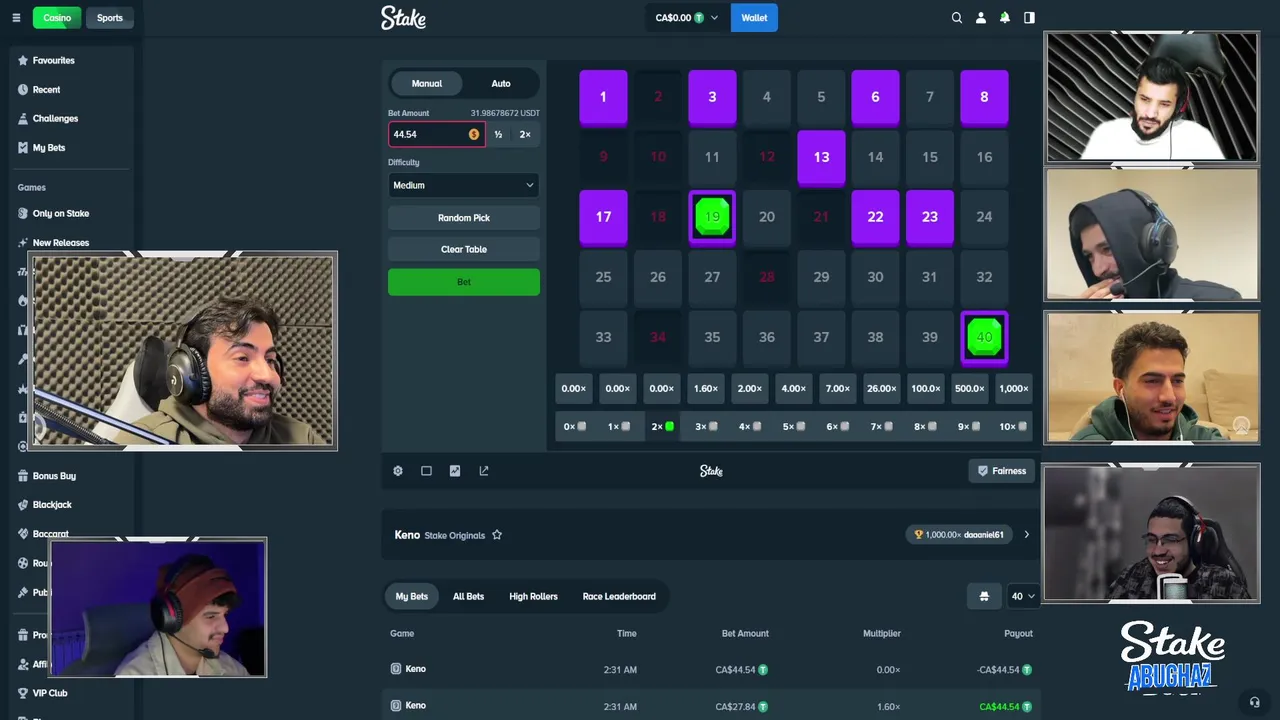Switch to High Rollers tab
This screenshot has height=720, width=1280.
pos(533,596)
